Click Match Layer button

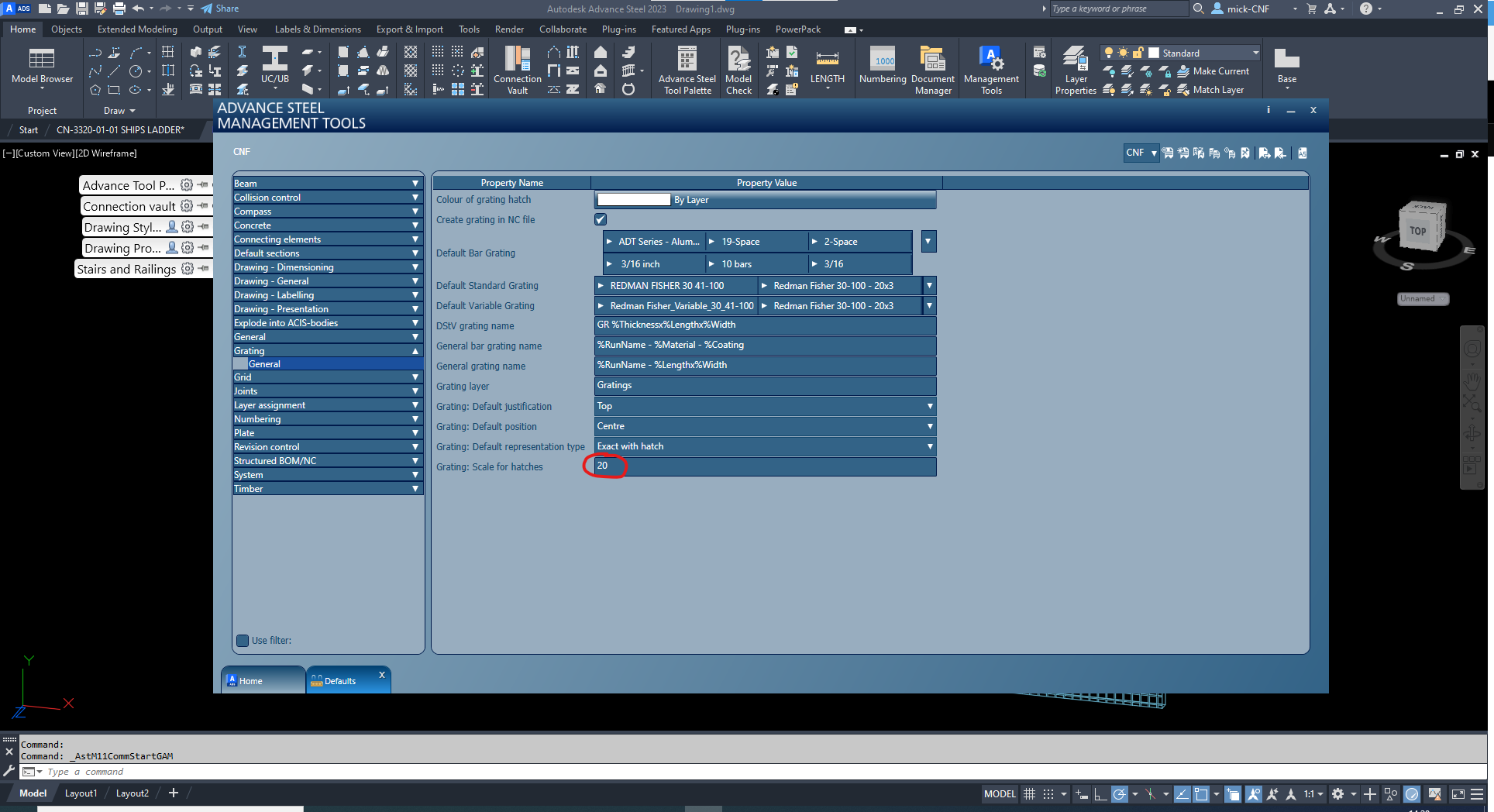1210,90
